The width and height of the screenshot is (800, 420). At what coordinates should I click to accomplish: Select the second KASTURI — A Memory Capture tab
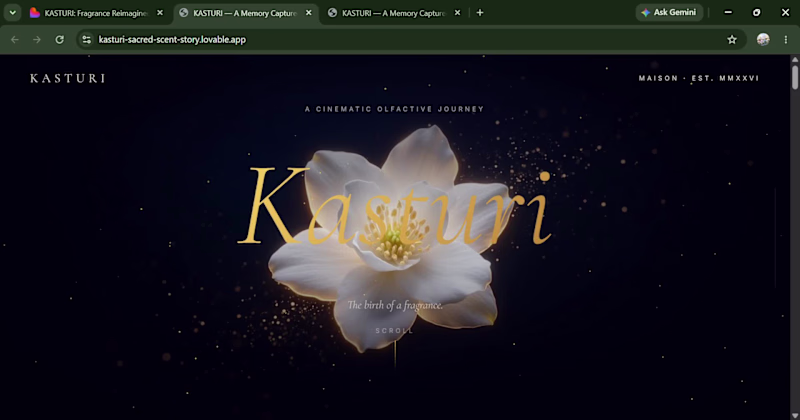[x=245, y=13]
